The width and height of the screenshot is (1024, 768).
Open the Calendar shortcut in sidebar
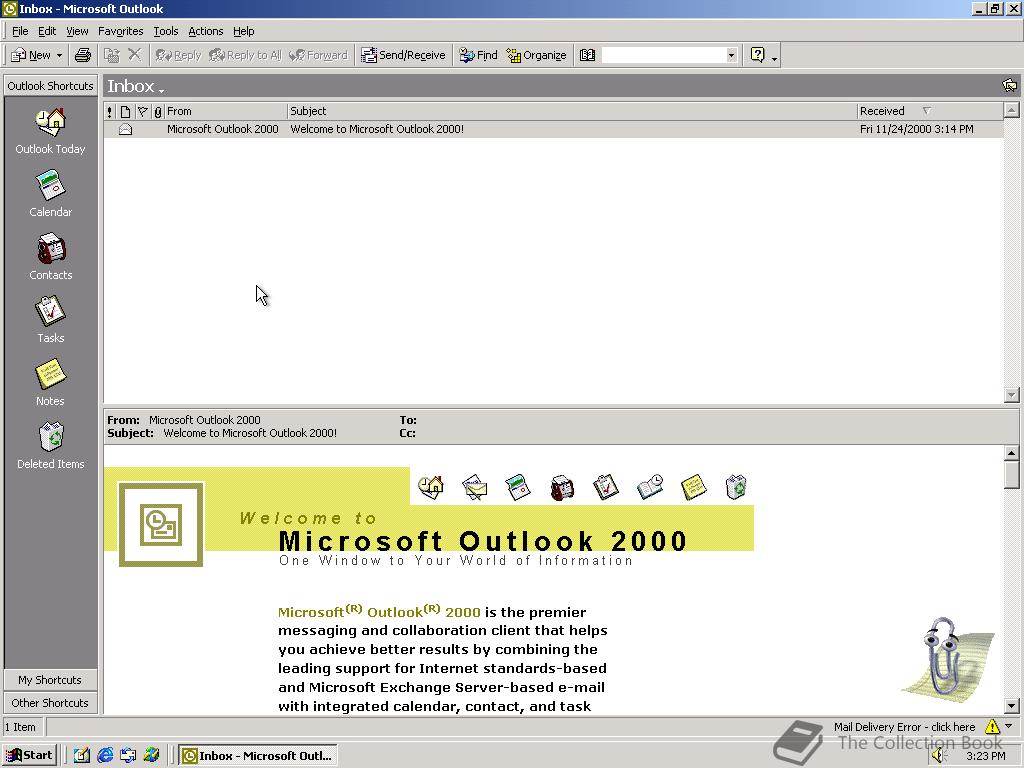click(50, 194)
